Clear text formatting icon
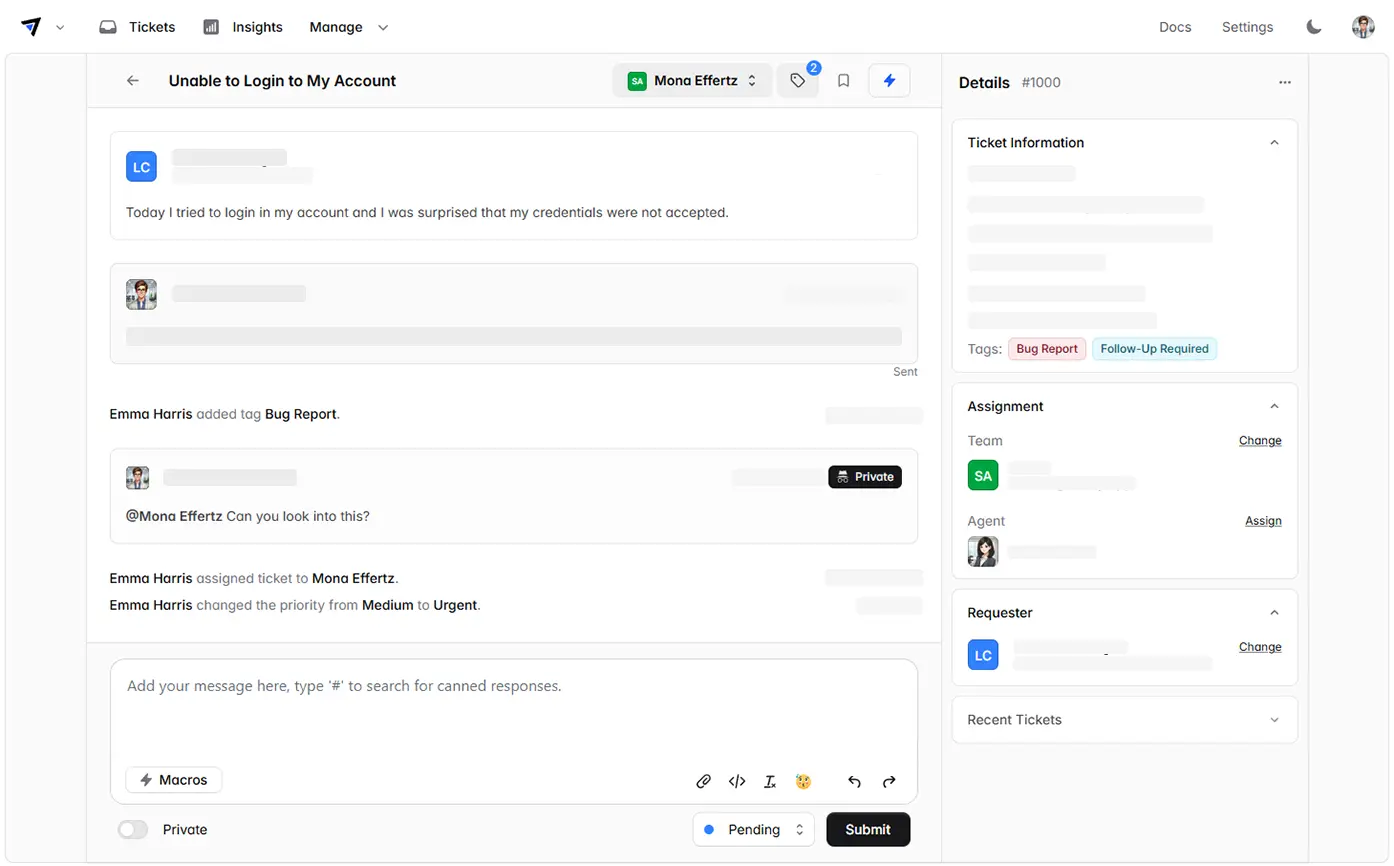 point(770,782)
